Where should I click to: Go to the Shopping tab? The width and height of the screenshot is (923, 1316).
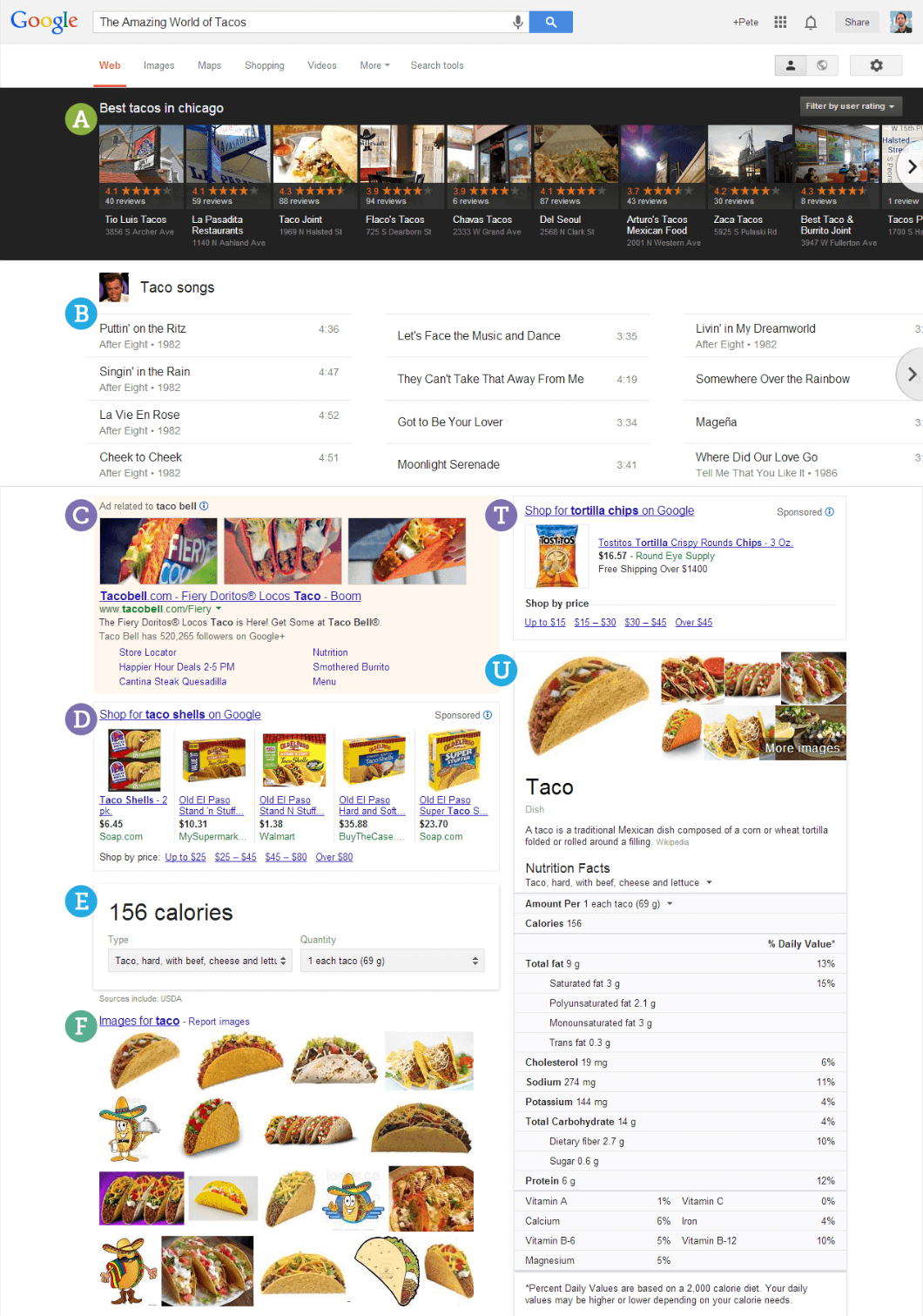coord(265,65)
